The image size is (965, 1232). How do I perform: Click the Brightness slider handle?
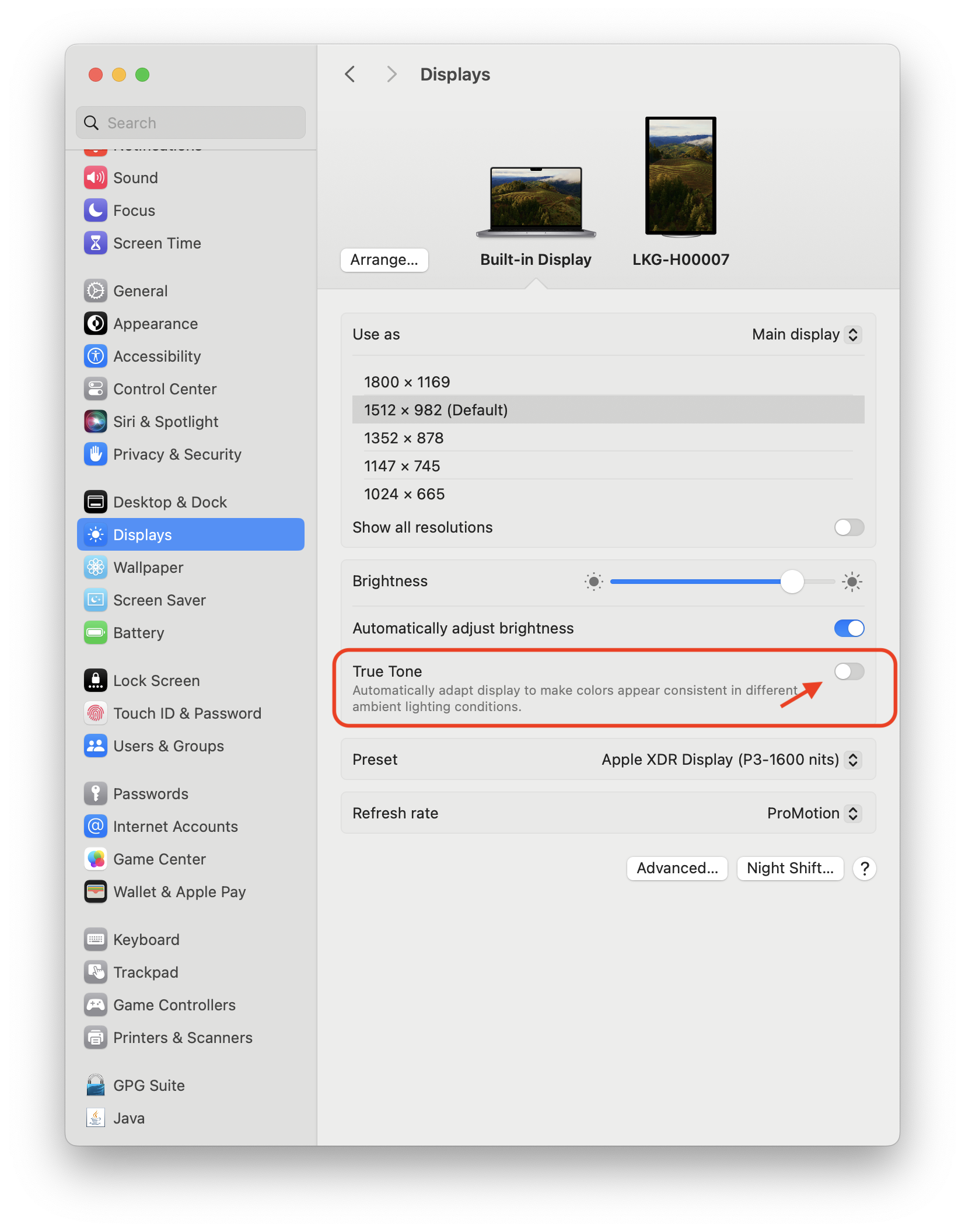point(792,582)
